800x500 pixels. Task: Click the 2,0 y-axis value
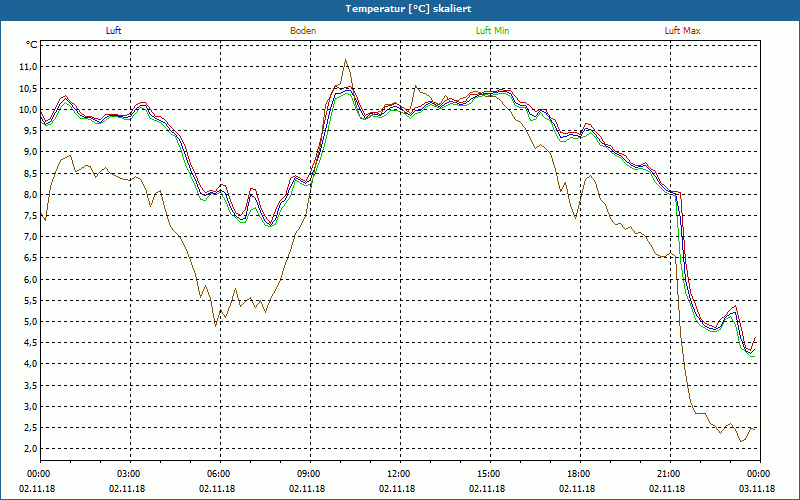[x=30, y=449]
